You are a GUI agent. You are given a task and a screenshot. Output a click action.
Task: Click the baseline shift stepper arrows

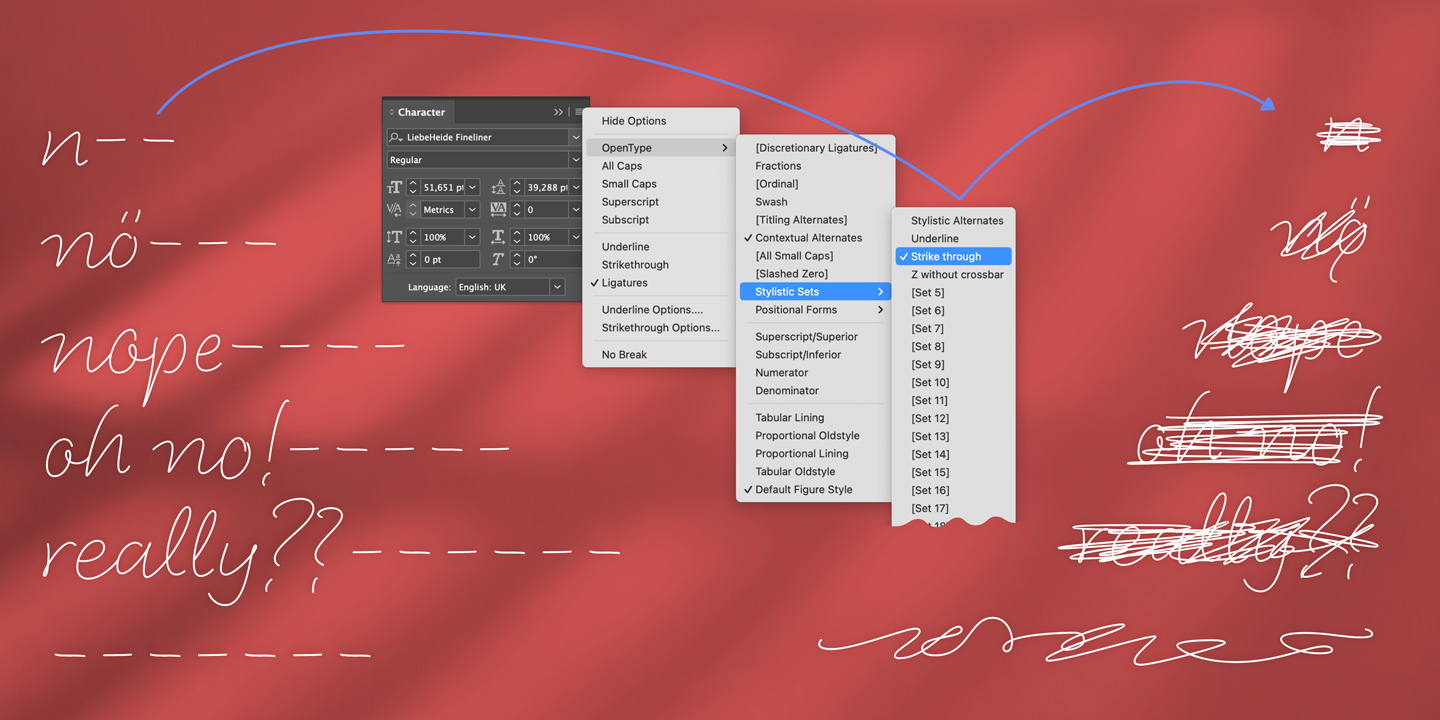[413, 260]
